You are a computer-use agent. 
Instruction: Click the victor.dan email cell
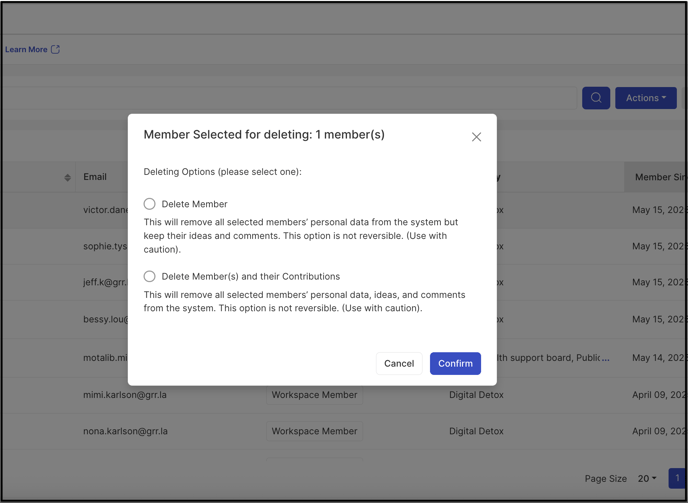pos(105,210)
